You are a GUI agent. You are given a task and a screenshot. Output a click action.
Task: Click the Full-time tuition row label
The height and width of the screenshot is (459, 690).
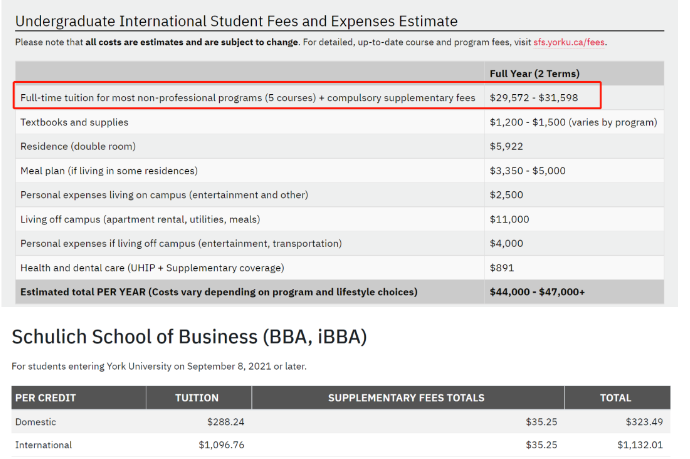tap(247, 98)
